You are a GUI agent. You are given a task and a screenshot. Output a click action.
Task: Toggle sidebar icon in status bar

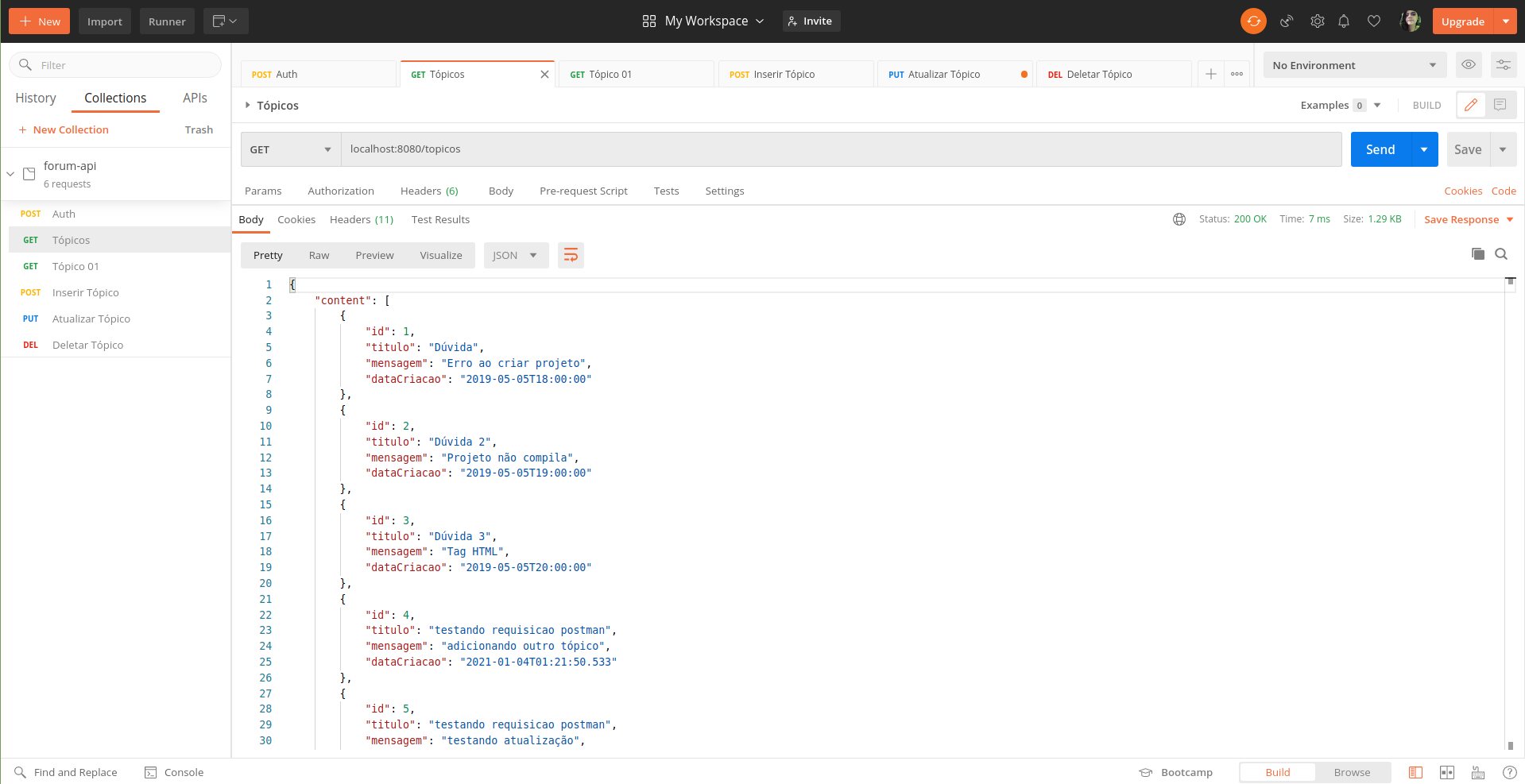click(1415, 772)
